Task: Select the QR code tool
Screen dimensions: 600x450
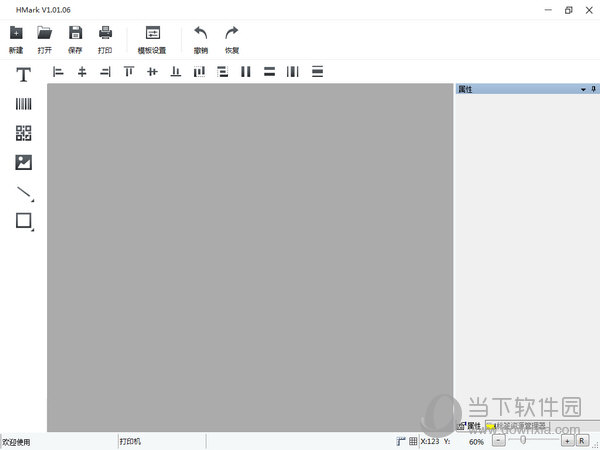Action: (23, 133)
